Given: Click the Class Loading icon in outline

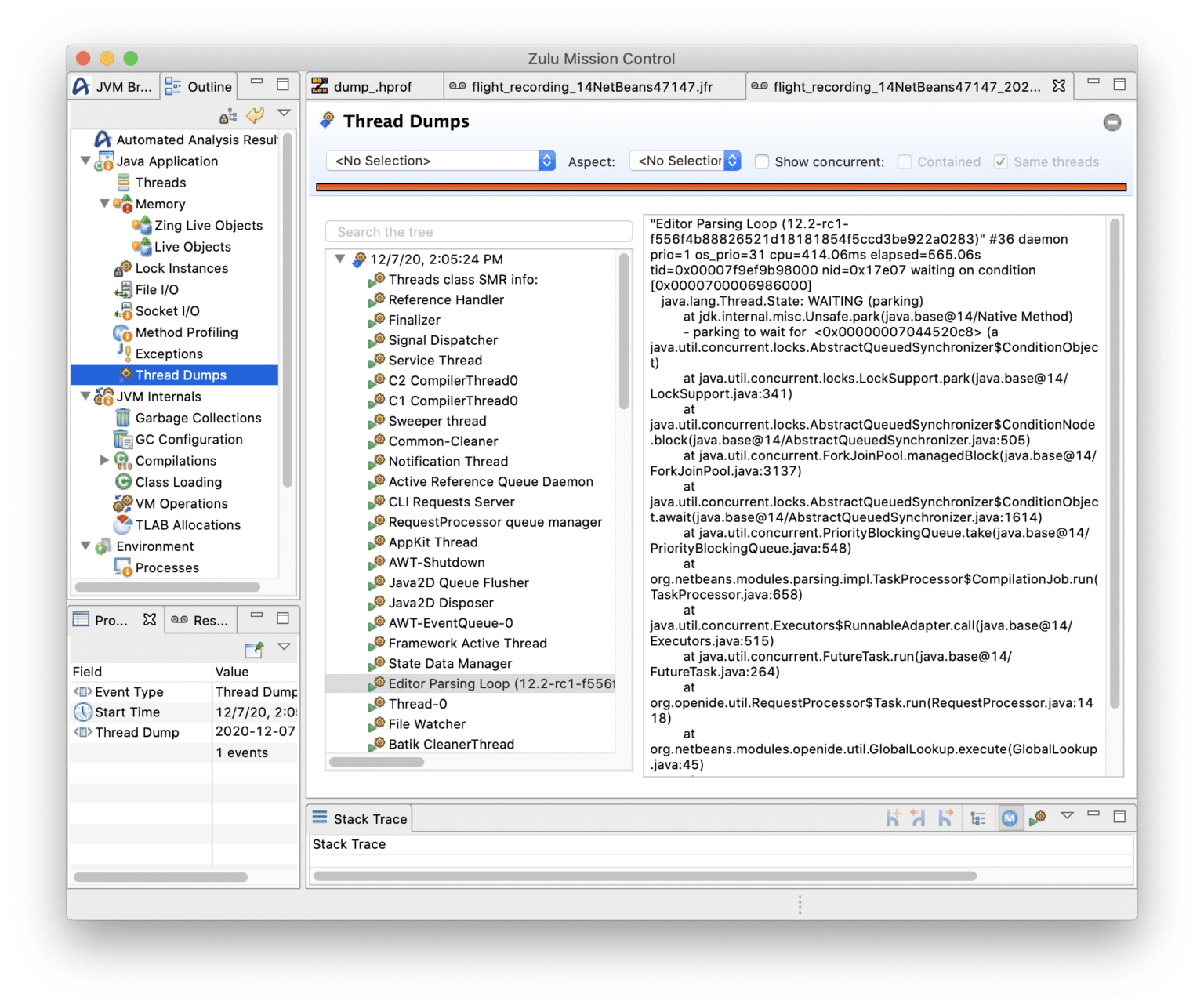Looking at the screenshot, I should [122, 482].
